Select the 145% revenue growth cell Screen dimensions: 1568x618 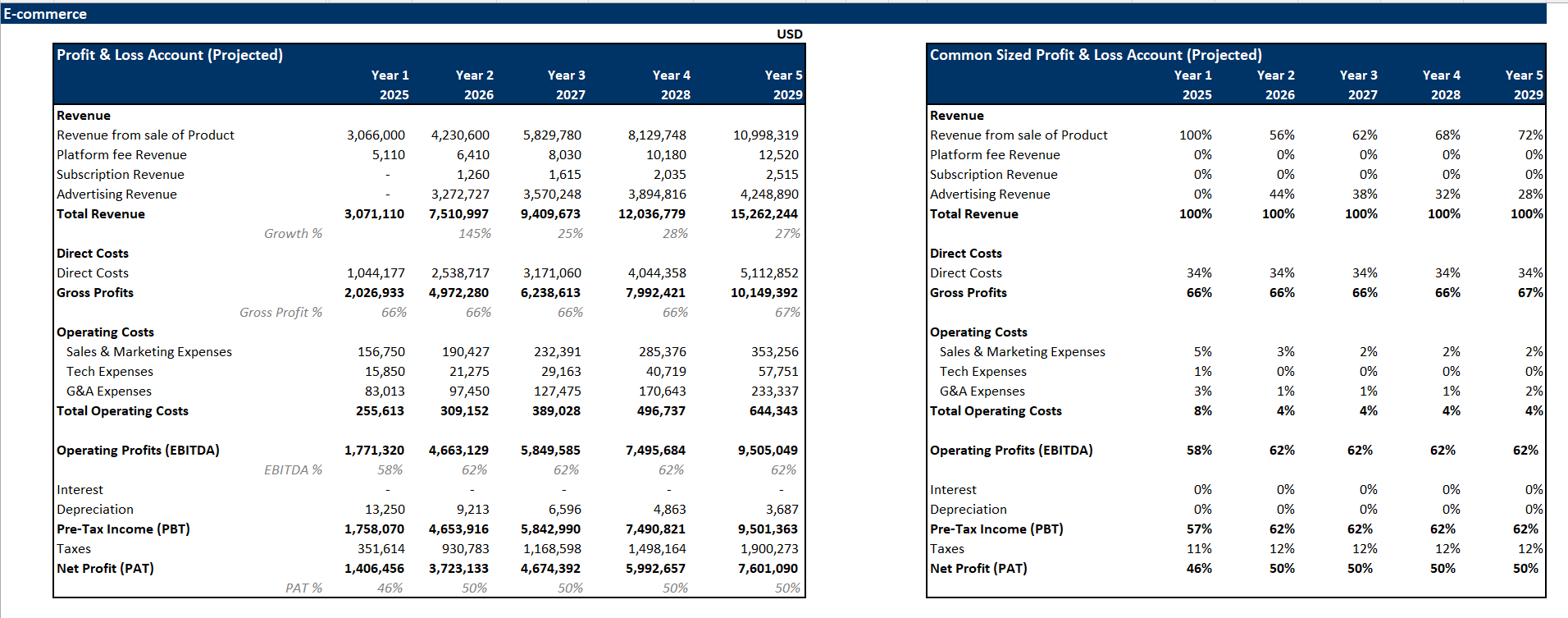[474, 234]
